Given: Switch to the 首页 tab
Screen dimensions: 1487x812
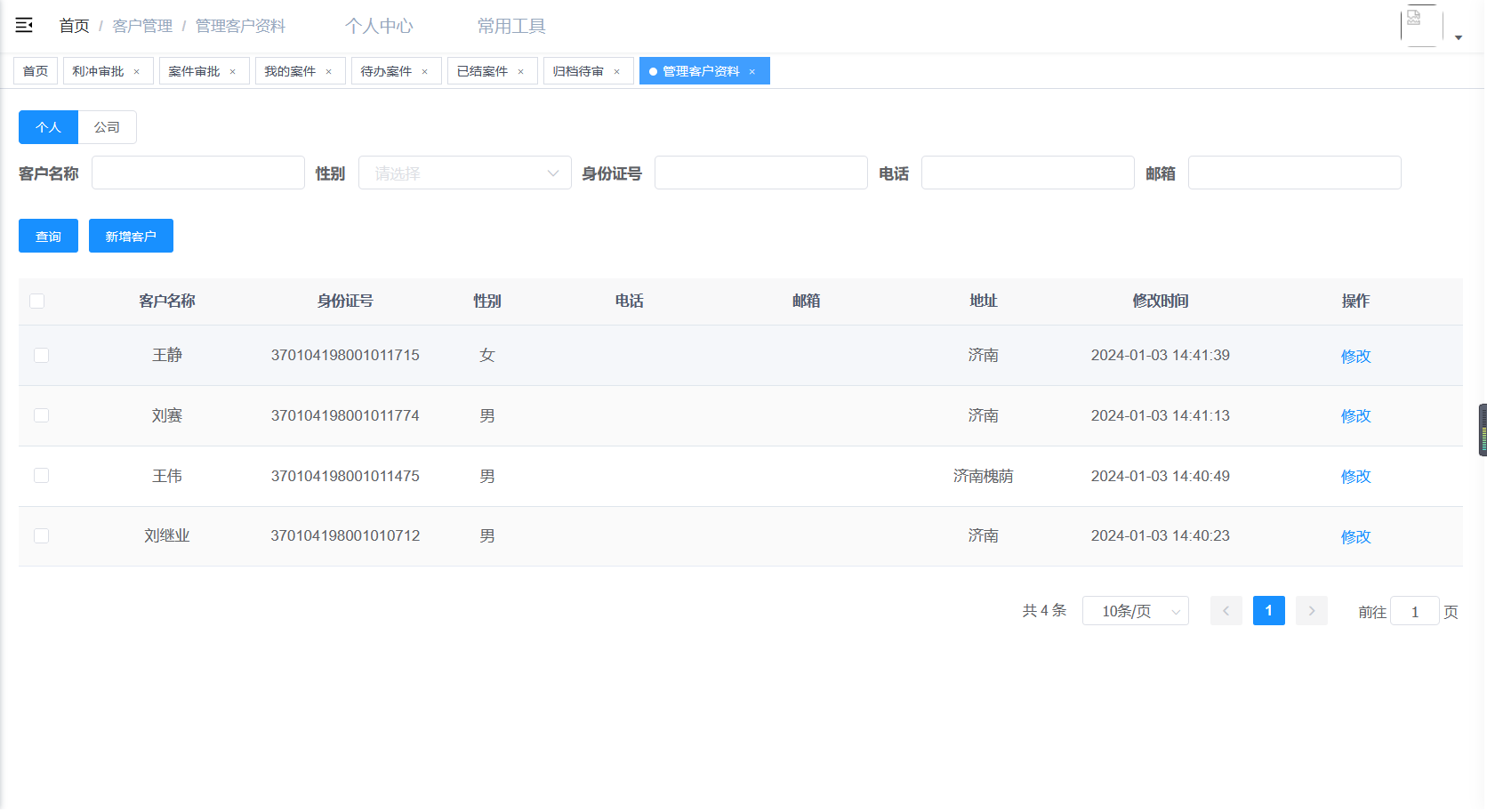Looking at the screenshot, I should click(36, 71).
